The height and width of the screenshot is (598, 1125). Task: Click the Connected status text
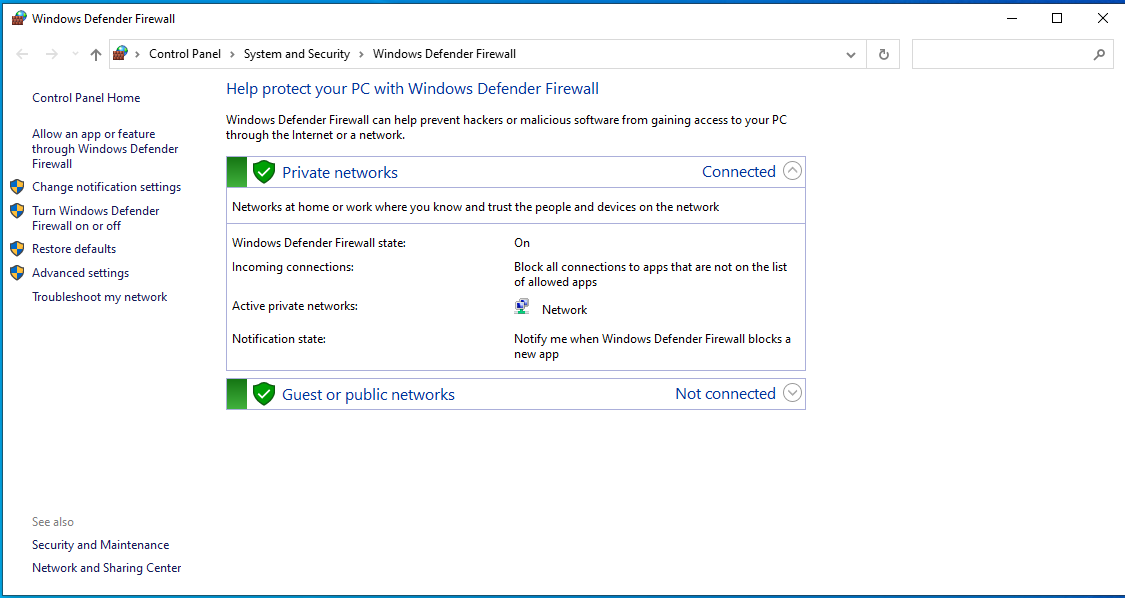coord(738,172)
